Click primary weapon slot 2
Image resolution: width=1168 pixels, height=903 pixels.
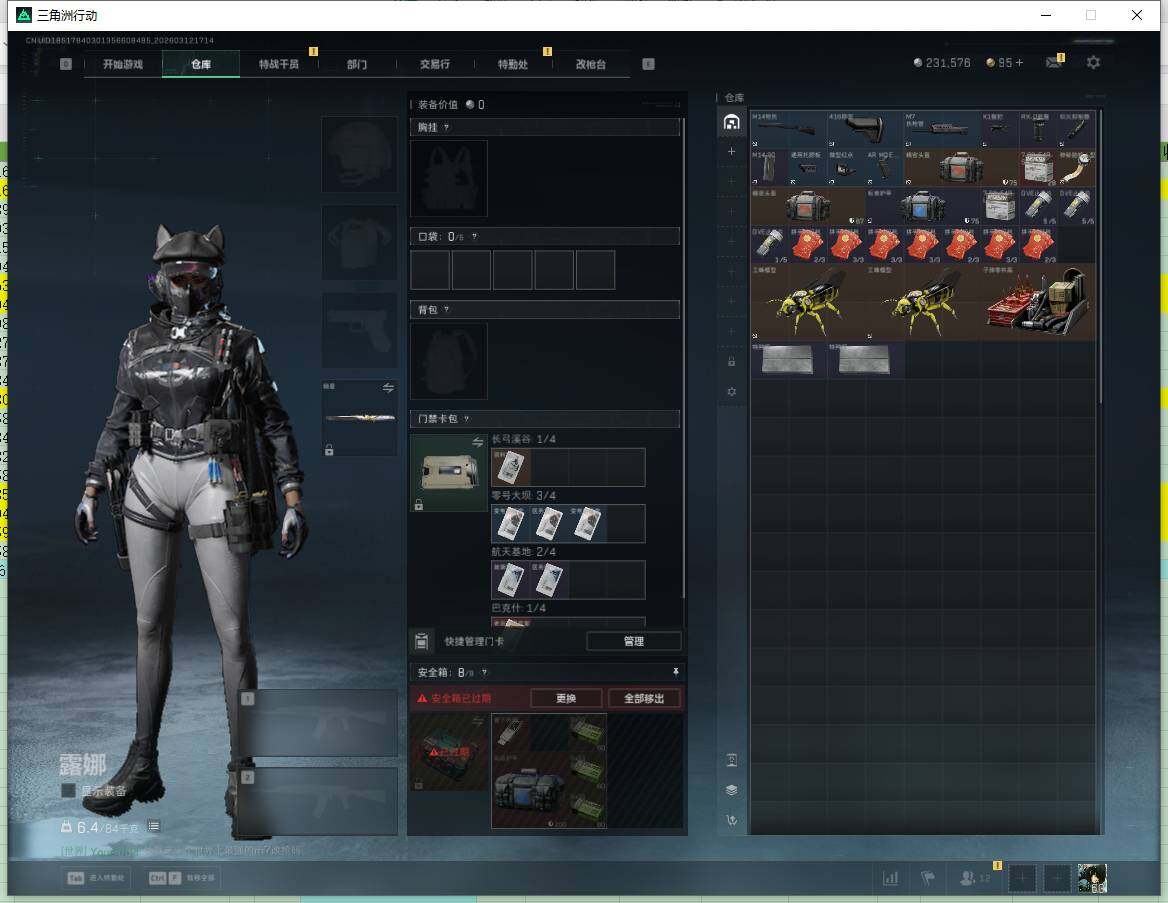(x=319, y=801)
